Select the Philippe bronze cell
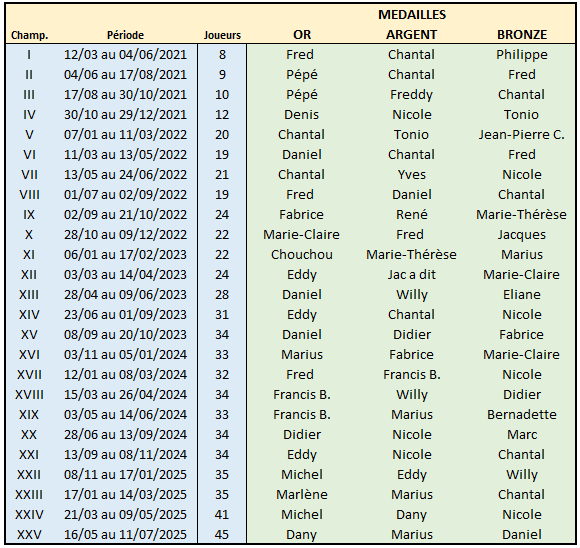 522,55
